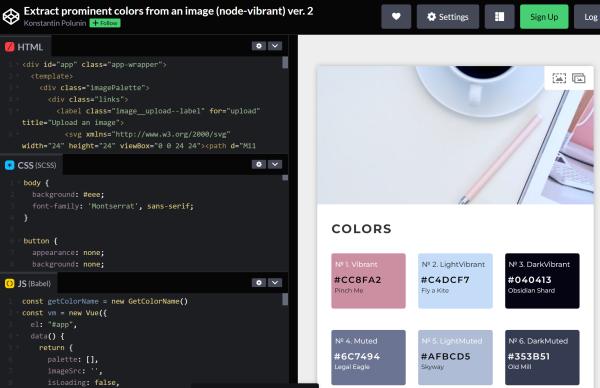Click the upload an image icon
The height and width of the screenshot is (388, 600).
(x=559, y=78)
